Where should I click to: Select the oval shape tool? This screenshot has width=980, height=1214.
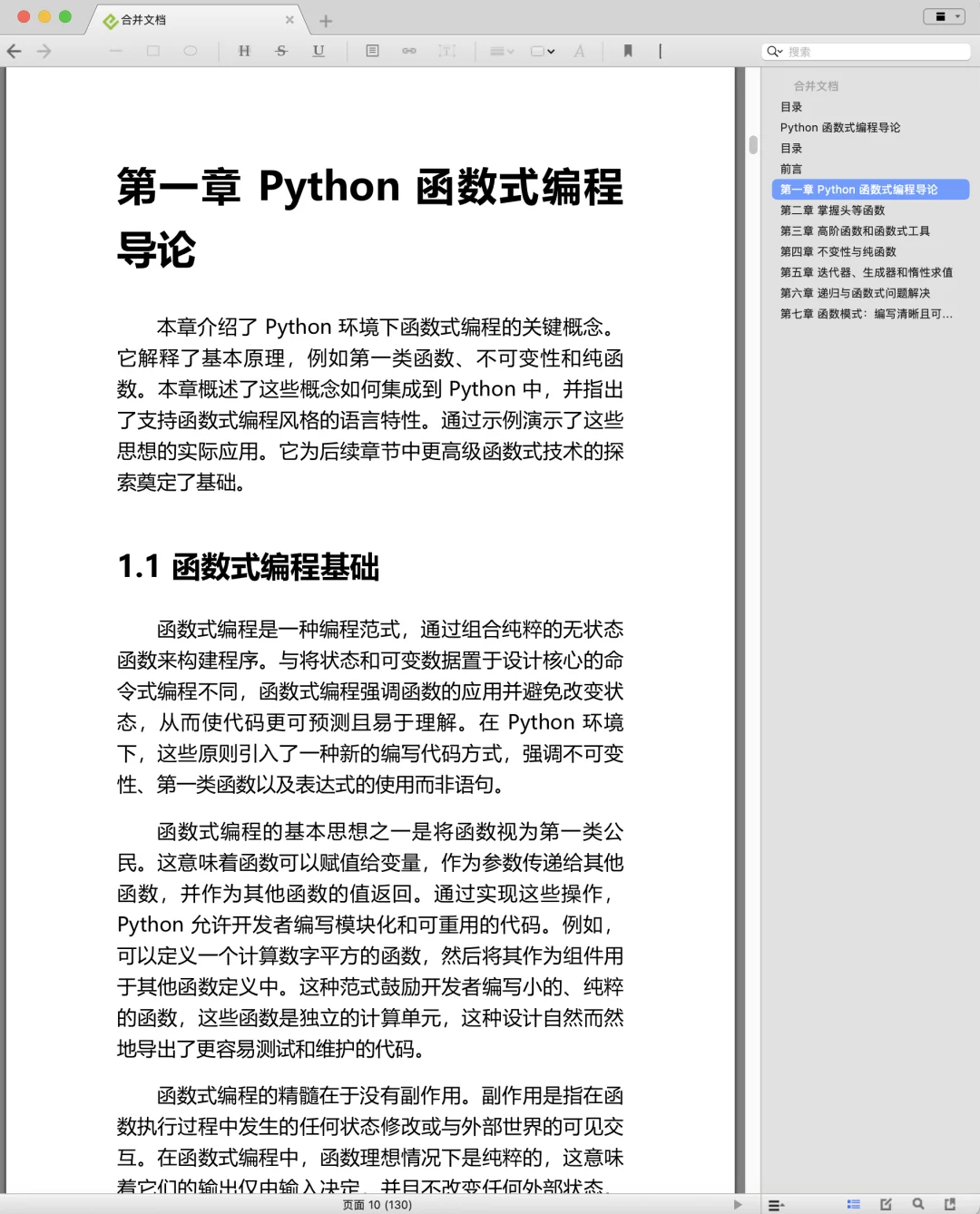pos(191,51)
